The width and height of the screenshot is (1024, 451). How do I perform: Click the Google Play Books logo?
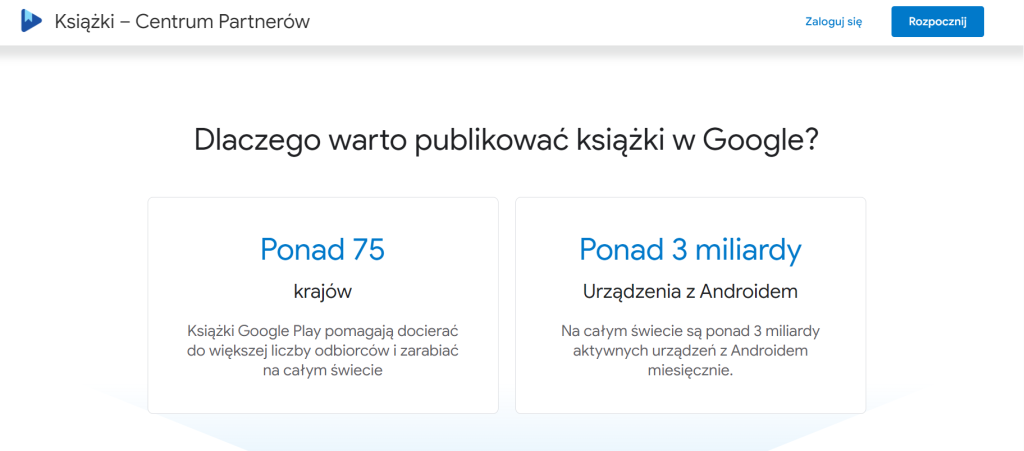coord(31,21)
